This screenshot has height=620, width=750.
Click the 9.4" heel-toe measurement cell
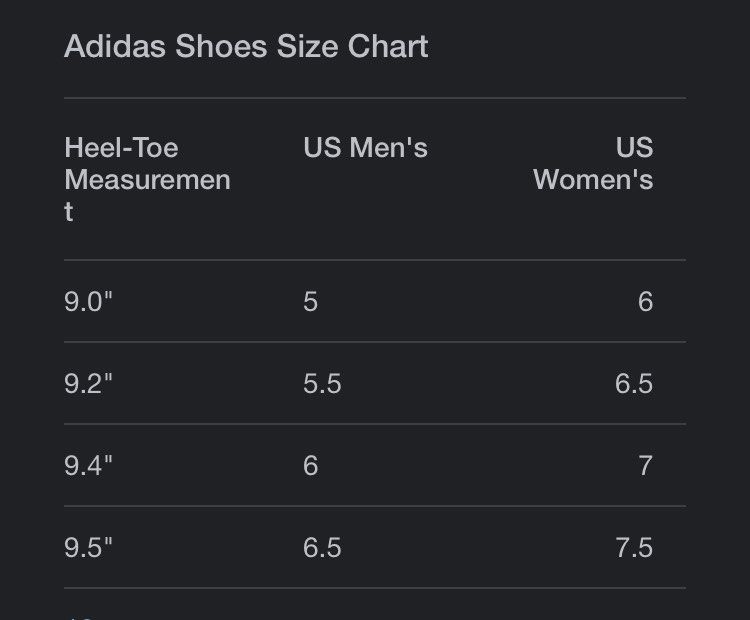click(x=88, y=465)
